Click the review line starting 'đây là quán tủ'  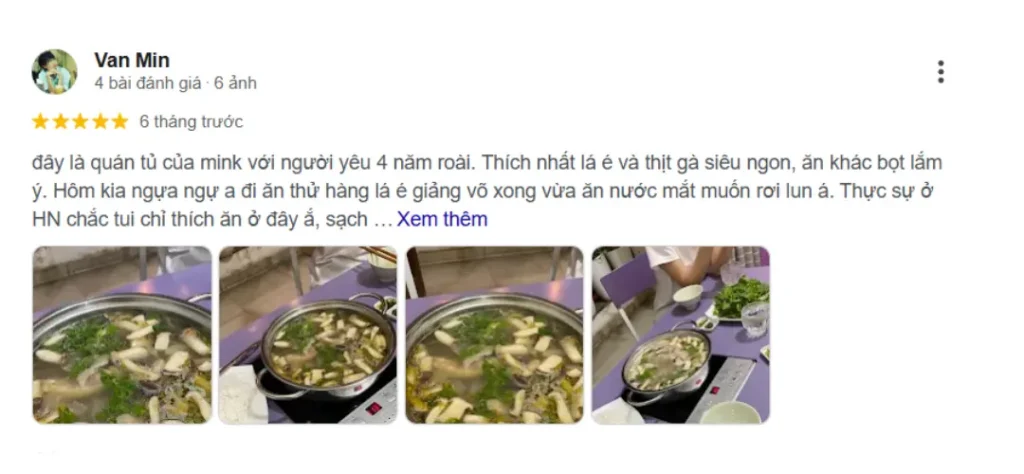click(x=487, y=163)
